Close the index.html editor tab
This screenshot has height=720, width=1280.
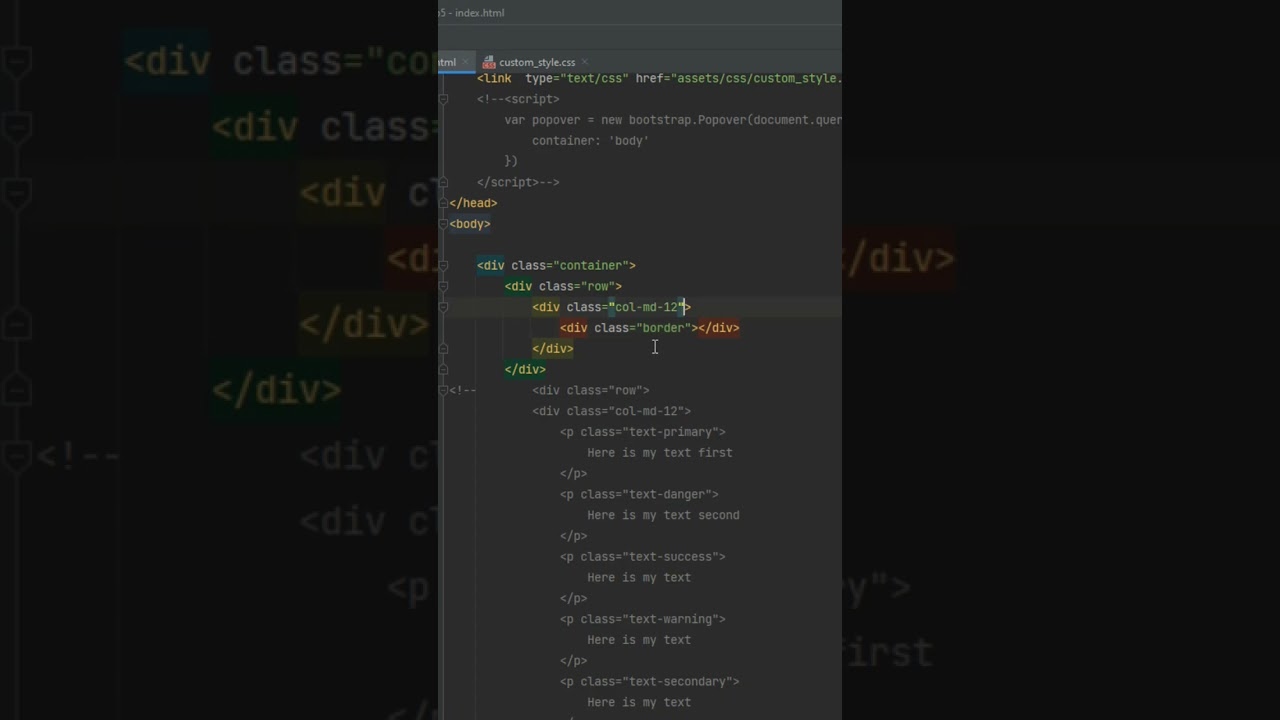465,62
